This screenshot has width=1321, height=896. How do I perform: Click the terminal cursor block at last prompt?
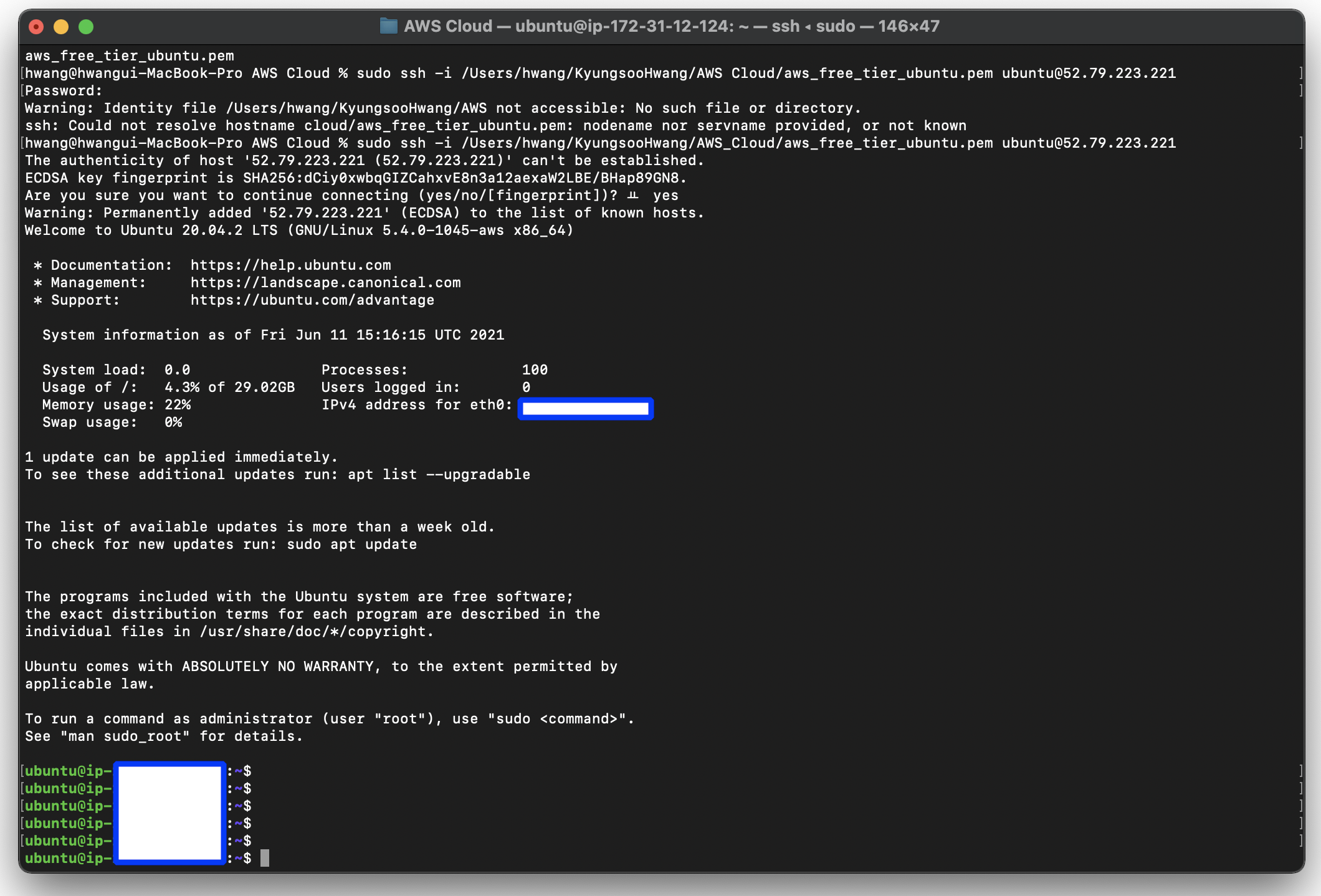coord(265,859)
